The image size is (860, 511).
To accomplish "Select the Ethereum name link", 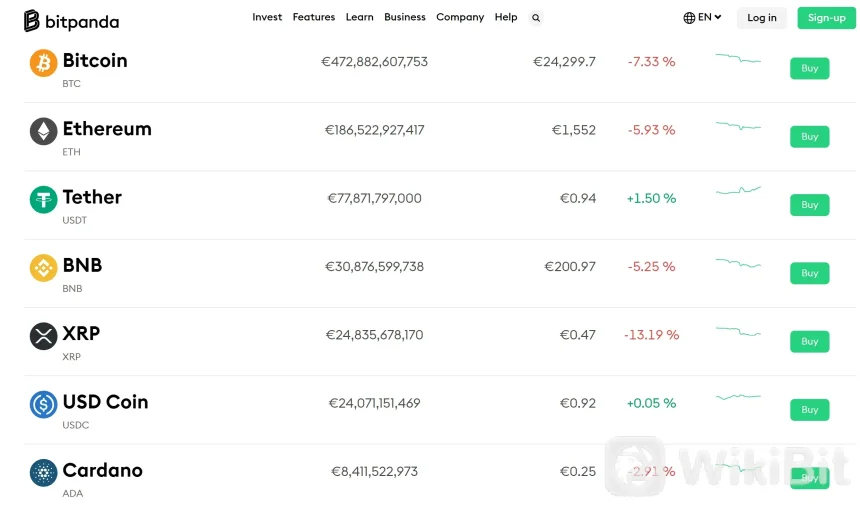I will (x=107, y=129).
